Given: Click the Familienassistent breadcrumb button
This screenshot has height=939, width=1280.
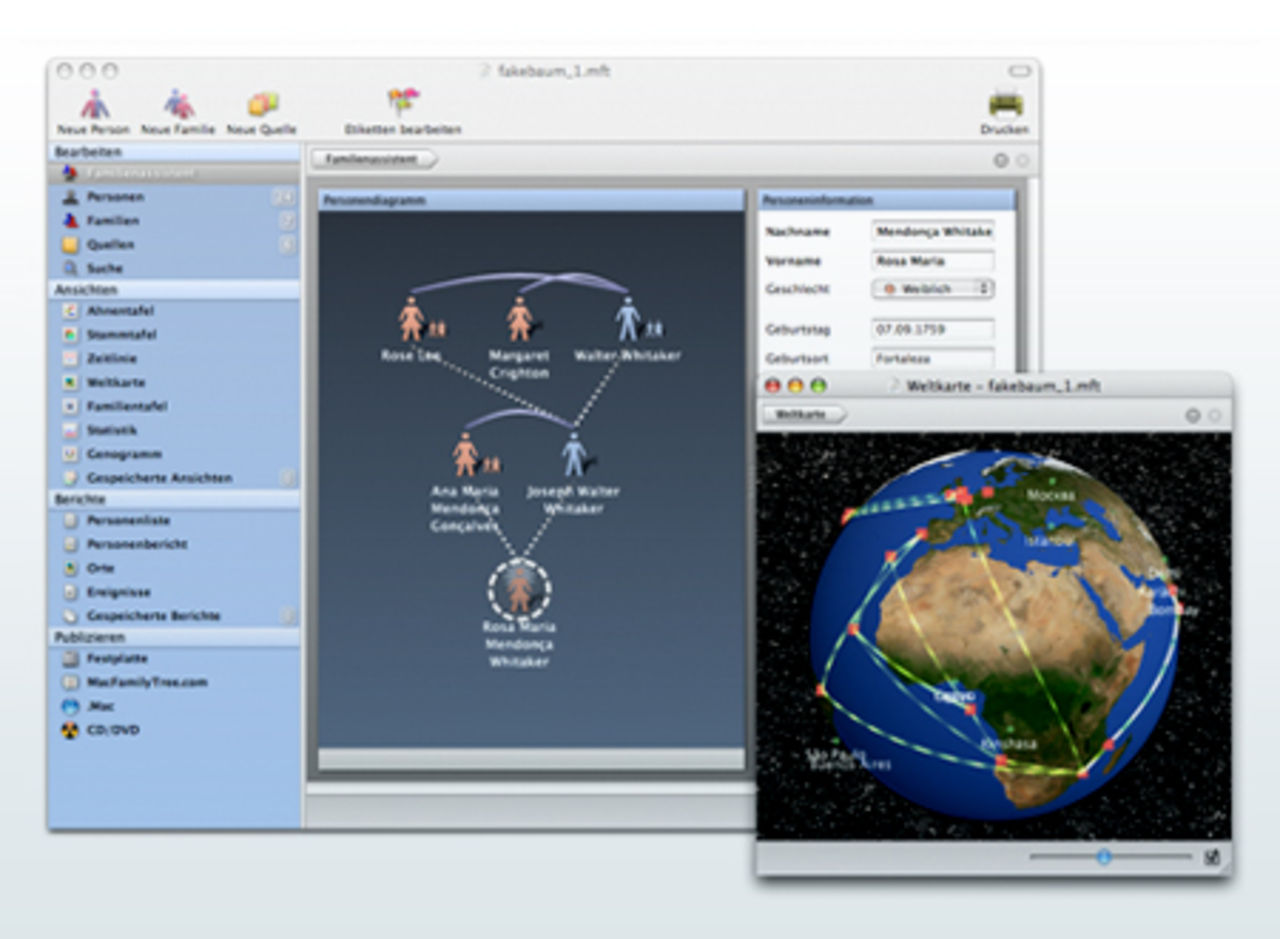Looking at the screenshot, I should click(372, 159).
